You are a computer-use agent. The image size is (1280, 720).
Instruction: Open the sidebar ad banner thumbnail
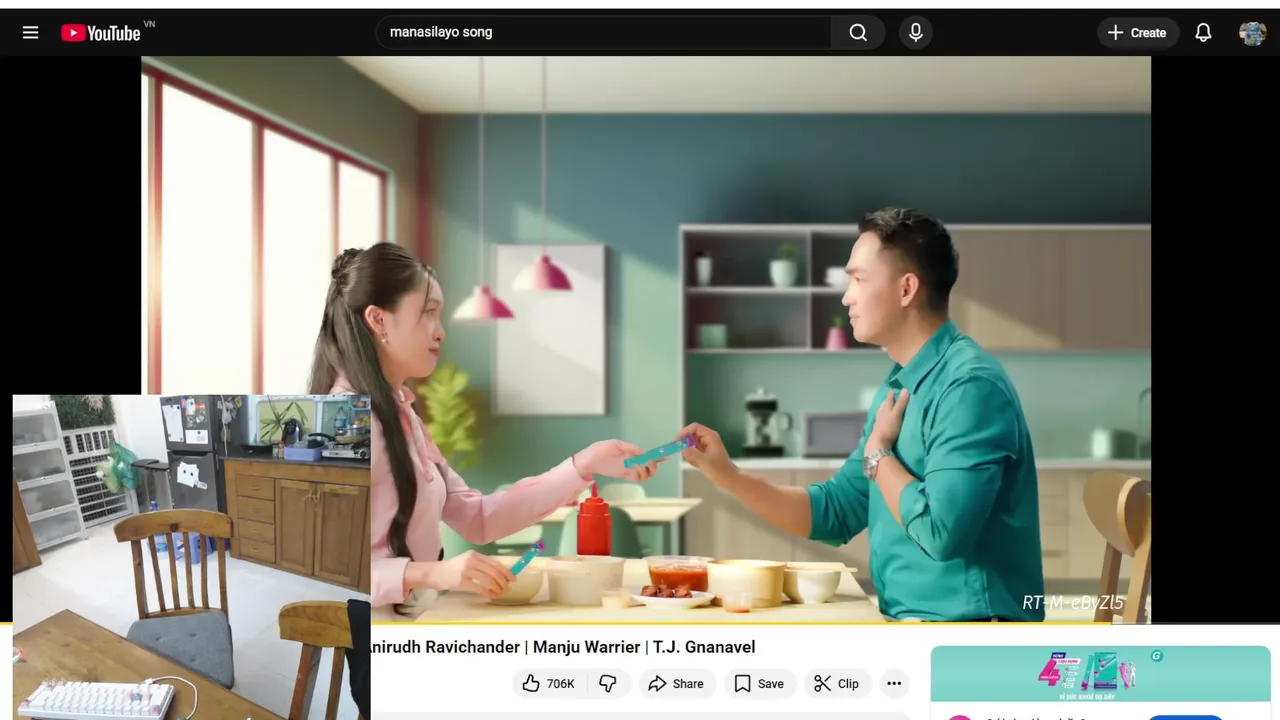click(x=1100, y=674)
